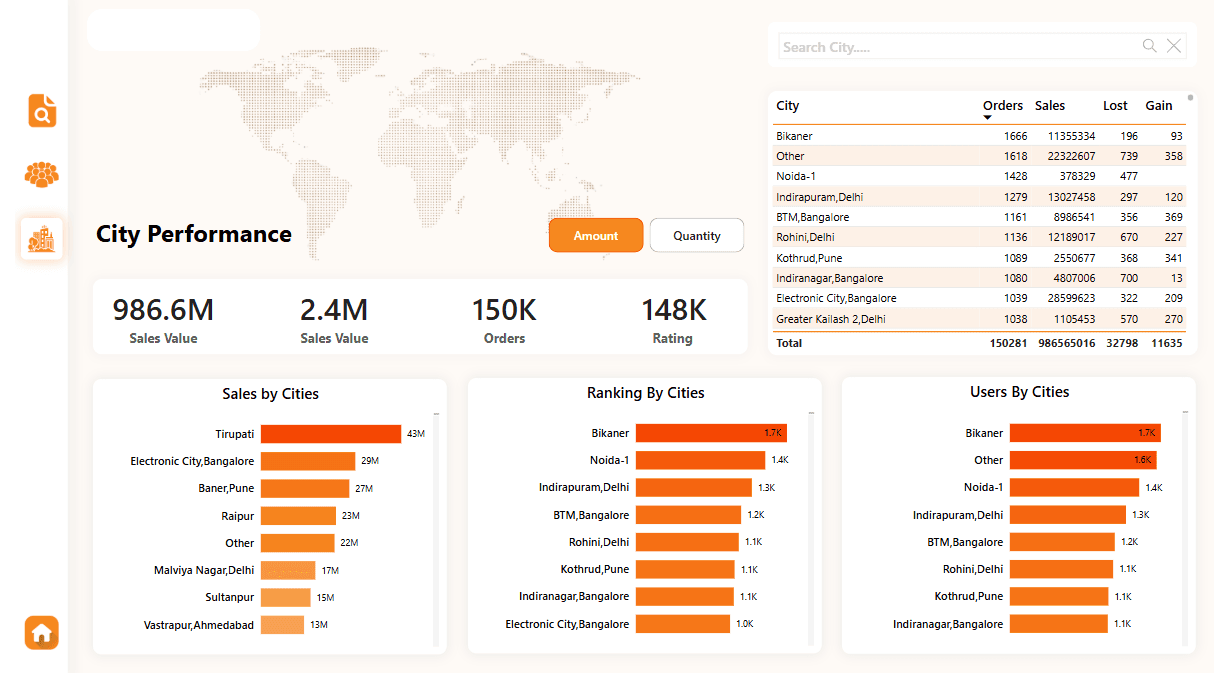Viewport: 1214px width, 673px height.
Task: Go to the Home page icon
Action: tap(42, 633)
